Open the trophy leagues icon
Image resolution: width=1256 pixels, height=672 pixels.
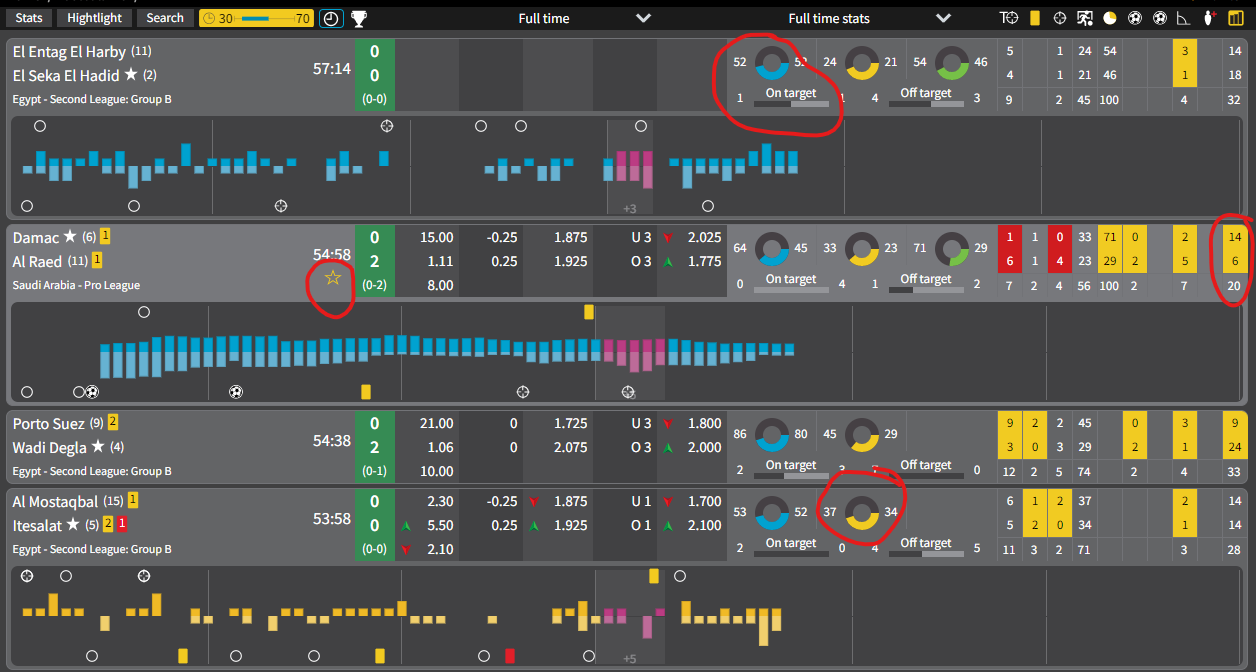[358, 18]
